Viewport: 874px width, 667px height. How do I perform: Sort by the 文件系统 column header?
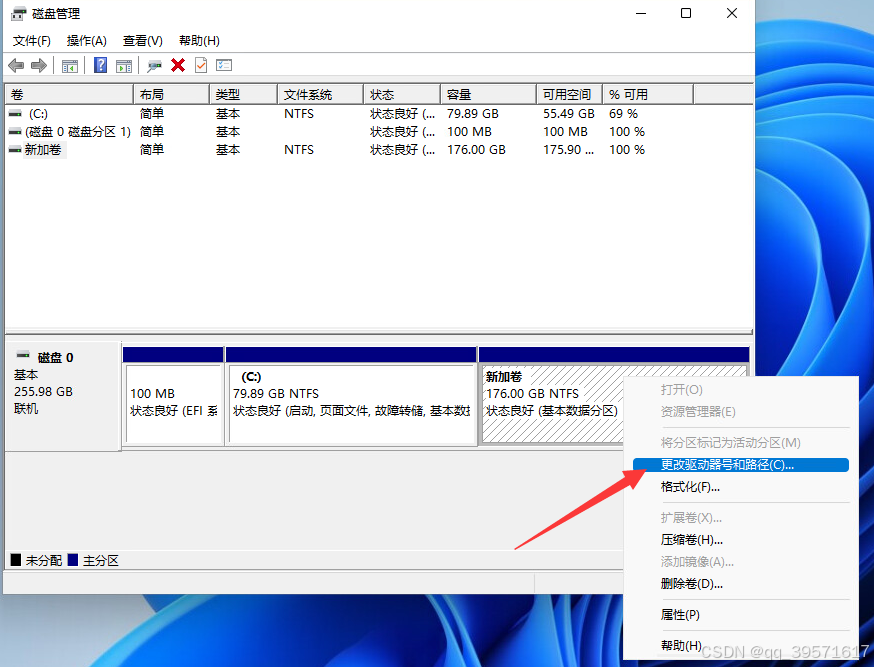(x=321, y=95)
